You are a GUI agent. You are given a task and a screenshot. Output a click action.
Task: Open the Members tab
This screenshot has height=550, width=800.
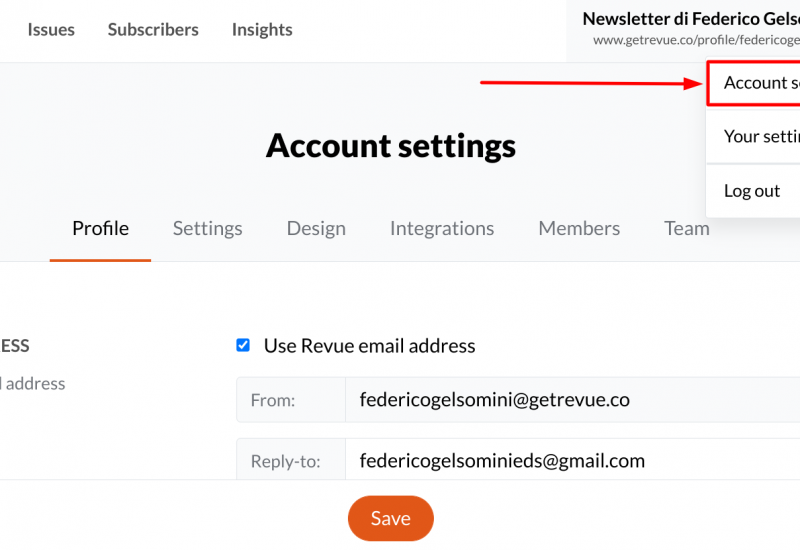coord(579,229)
